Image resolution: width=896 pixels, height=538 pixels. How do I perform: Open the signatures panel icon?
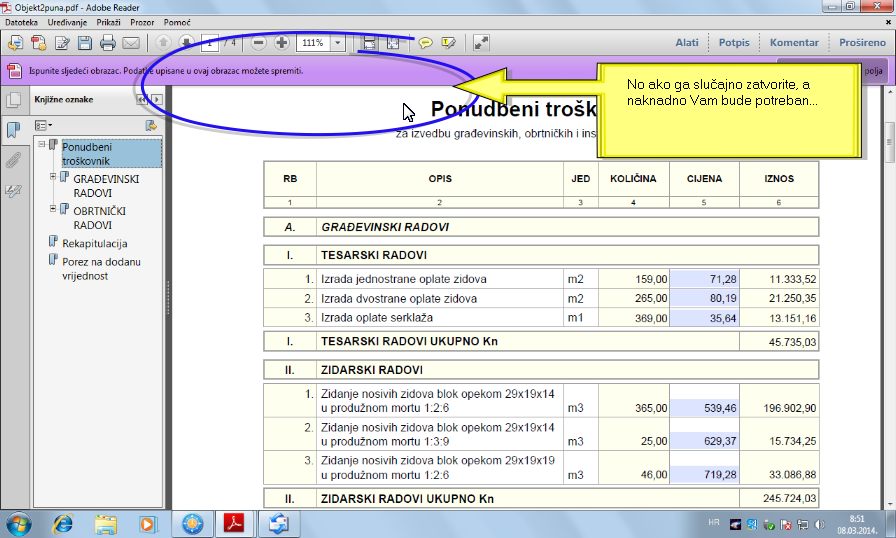(13, 191)
